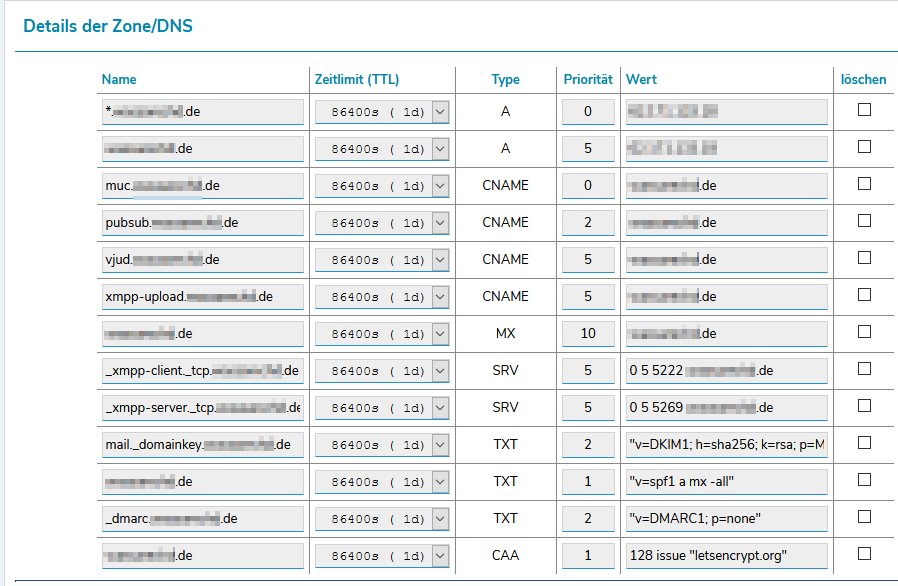Click the DKIM value field for mail._domainkey
Image resolution: width=898 pixels, height=586 pixels.
(x=726, y=445)
